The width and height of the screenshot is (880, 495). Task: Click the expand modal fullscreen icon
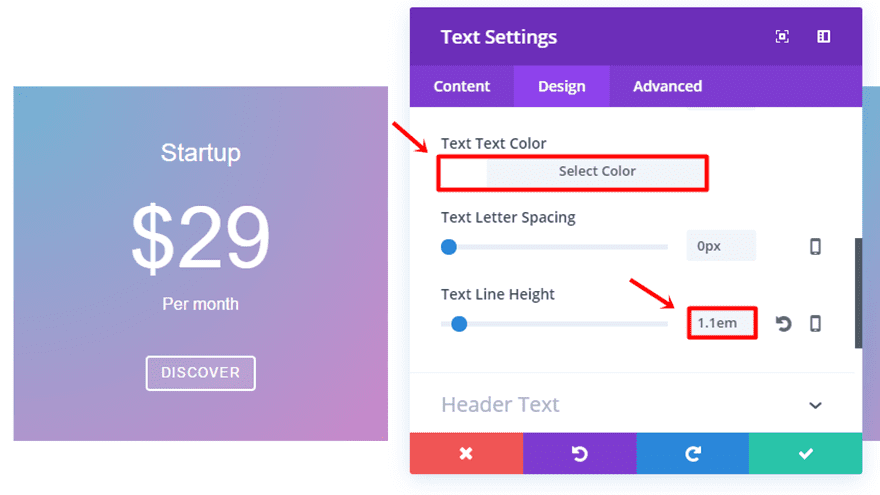[782, 37]
